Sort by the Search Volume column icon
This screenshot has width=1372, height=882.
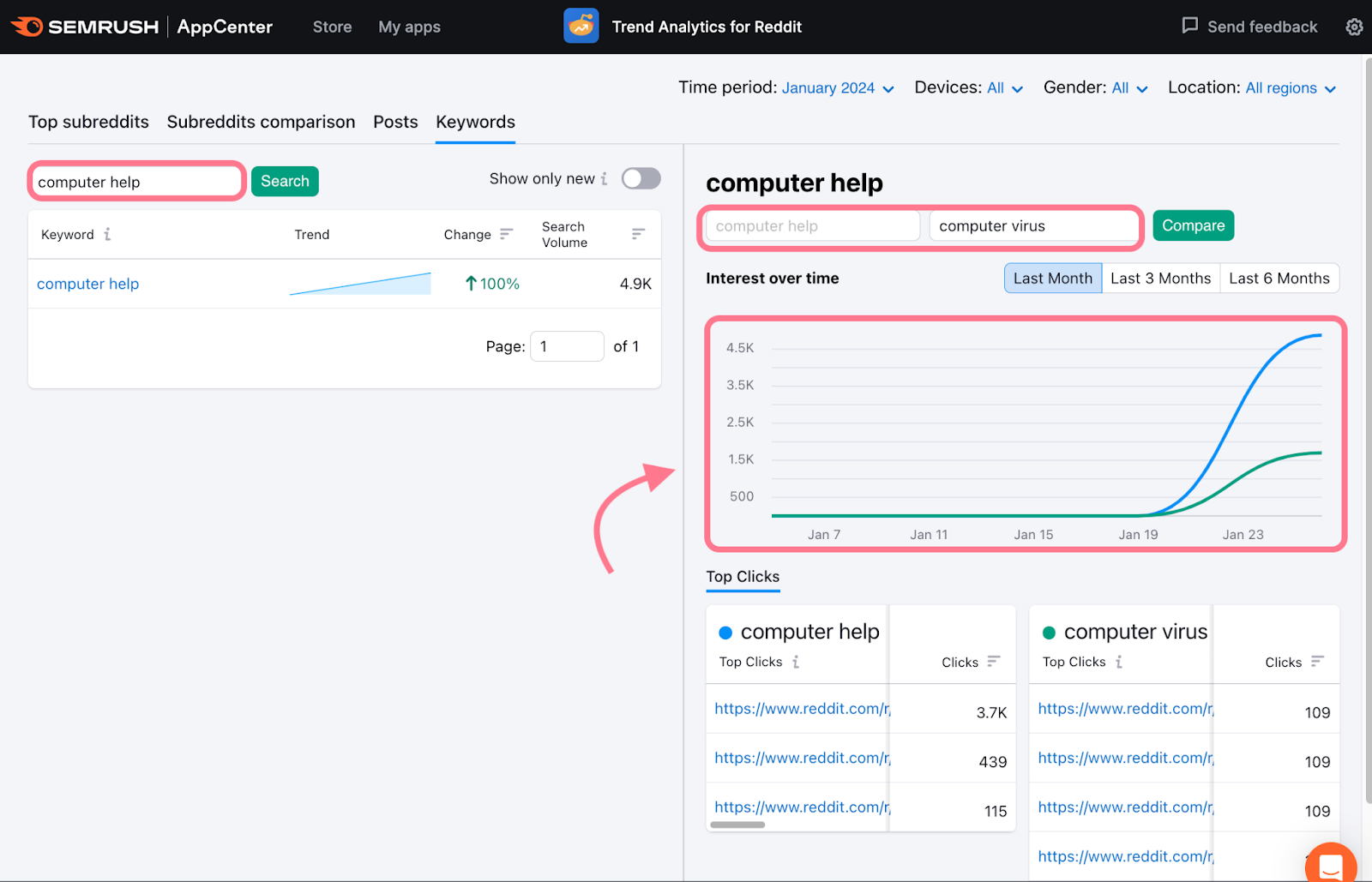[638, 233]
